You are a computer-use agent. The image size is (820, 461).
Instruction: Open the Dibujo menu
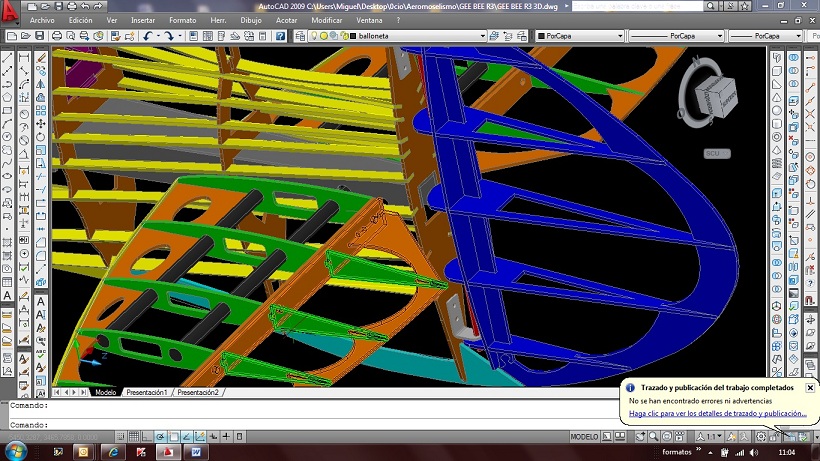click(251, 20)
